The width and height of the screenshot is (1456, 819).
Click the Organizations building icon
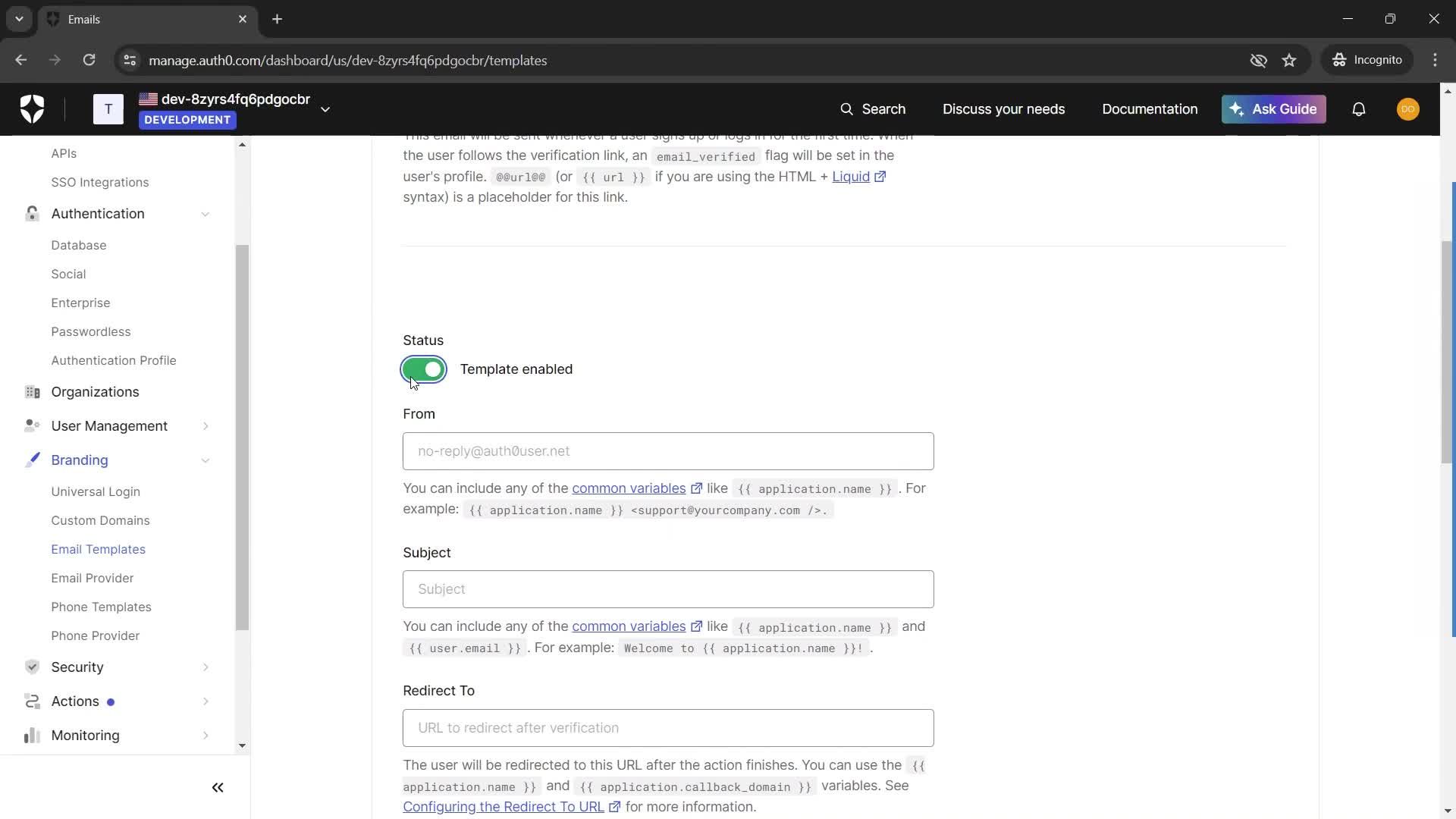point(32,392)
